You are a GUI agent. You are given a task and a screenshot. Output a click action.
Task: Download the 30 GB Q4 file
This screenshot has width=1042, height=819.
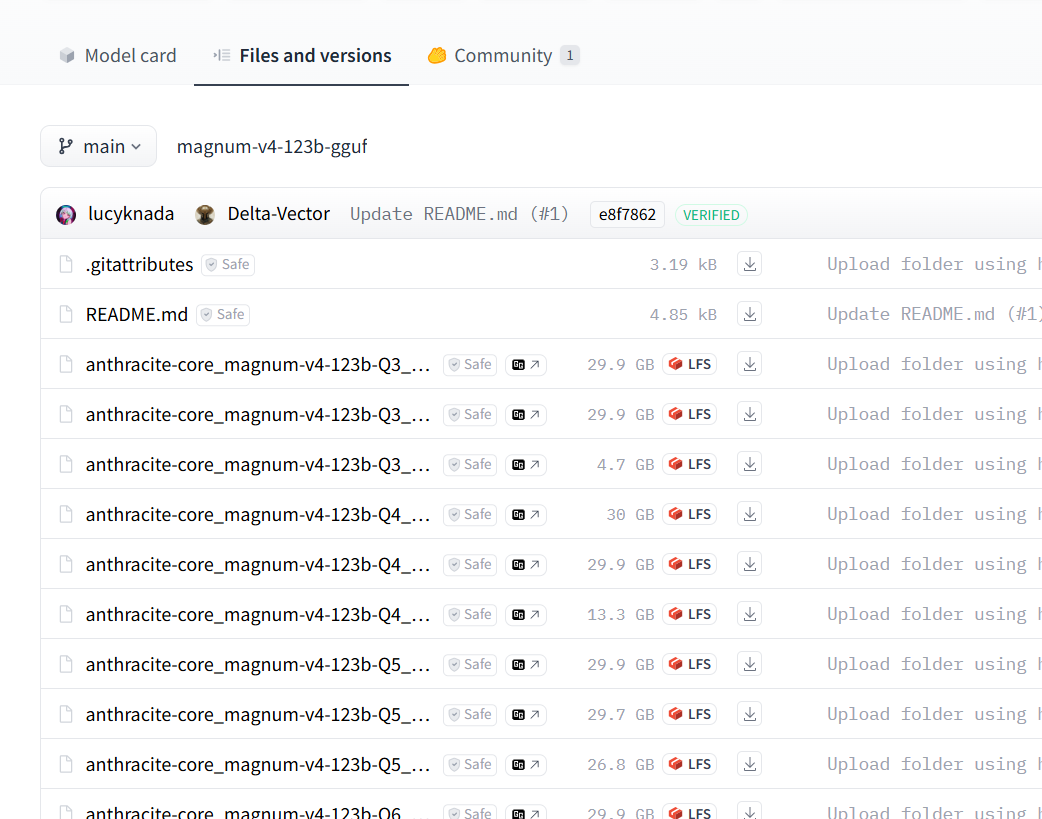coord(749,514)
